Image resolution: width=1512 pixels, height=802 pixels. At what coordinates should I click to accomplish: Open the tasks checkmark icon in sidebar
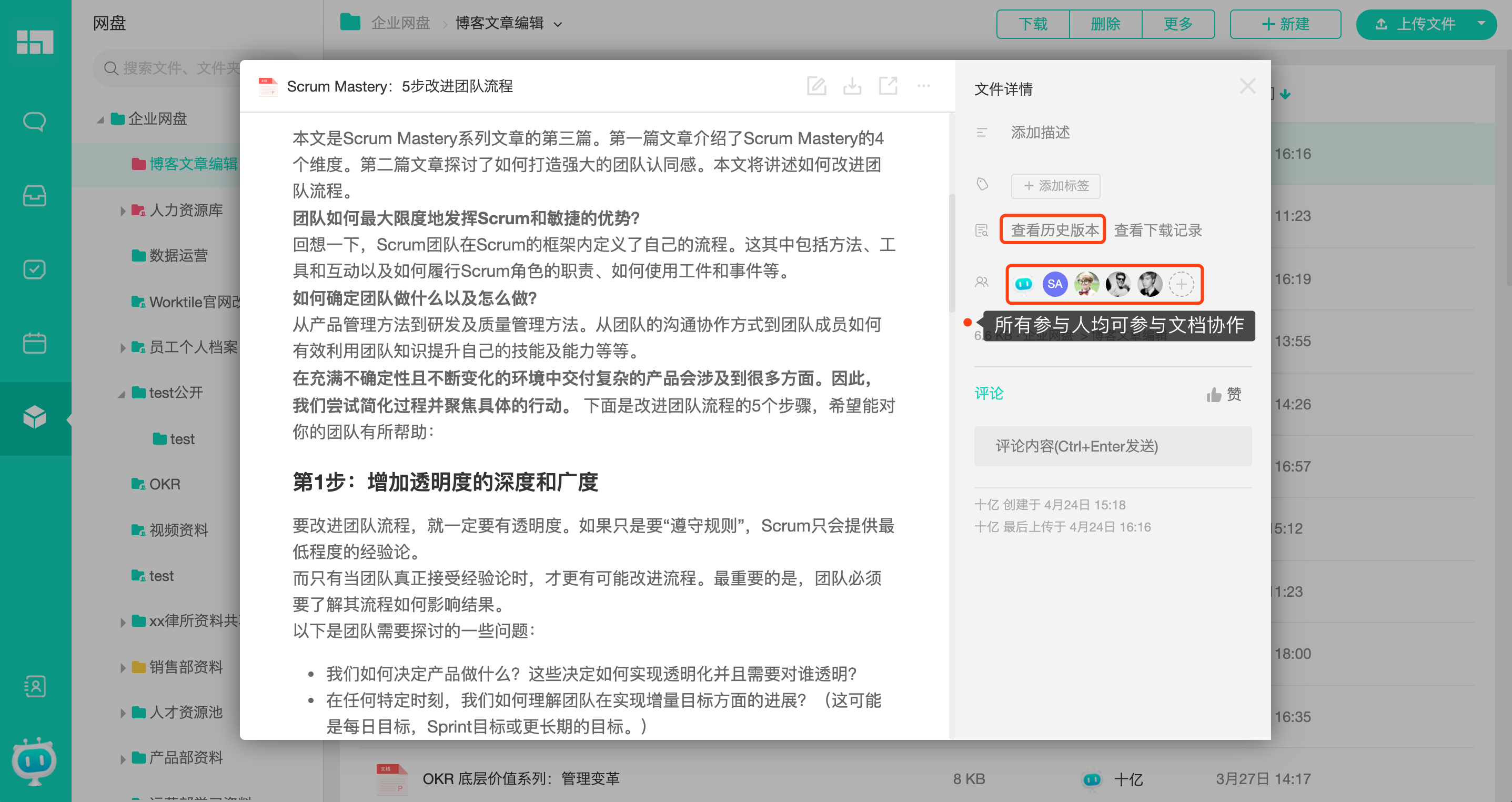pos(35,269)
